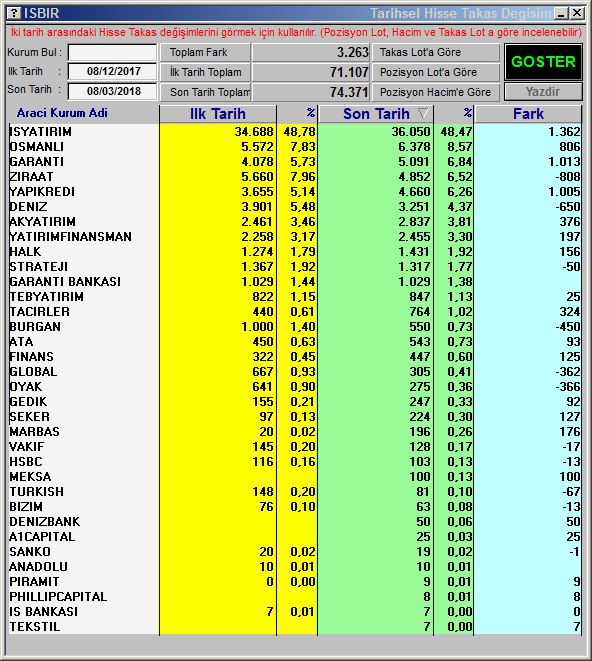Viewport: 592px width, 661px height.
Task: Click ISYATIRIM Son Tarih value 36.050
Action: pos(411,132)
